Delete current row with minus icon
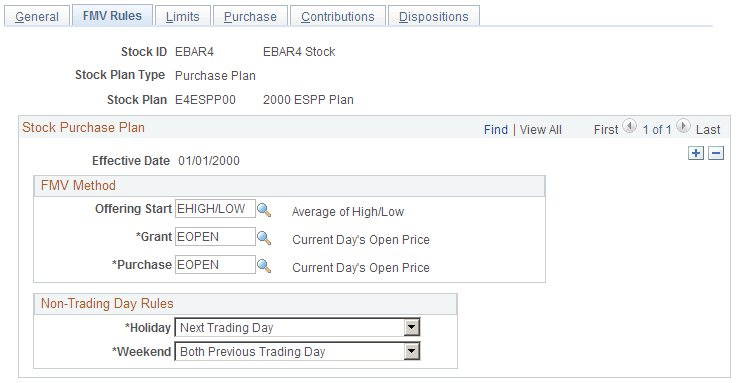 [716, 153]
